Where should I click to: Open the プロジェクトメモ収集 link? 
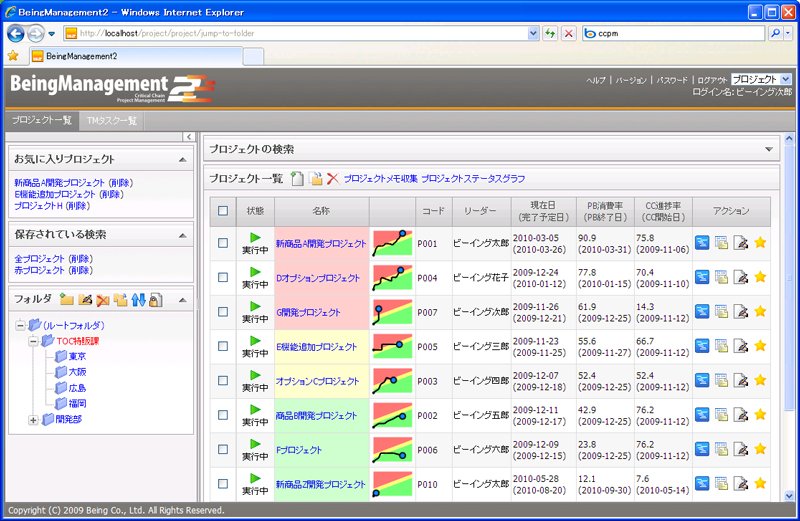click(381, 179)
